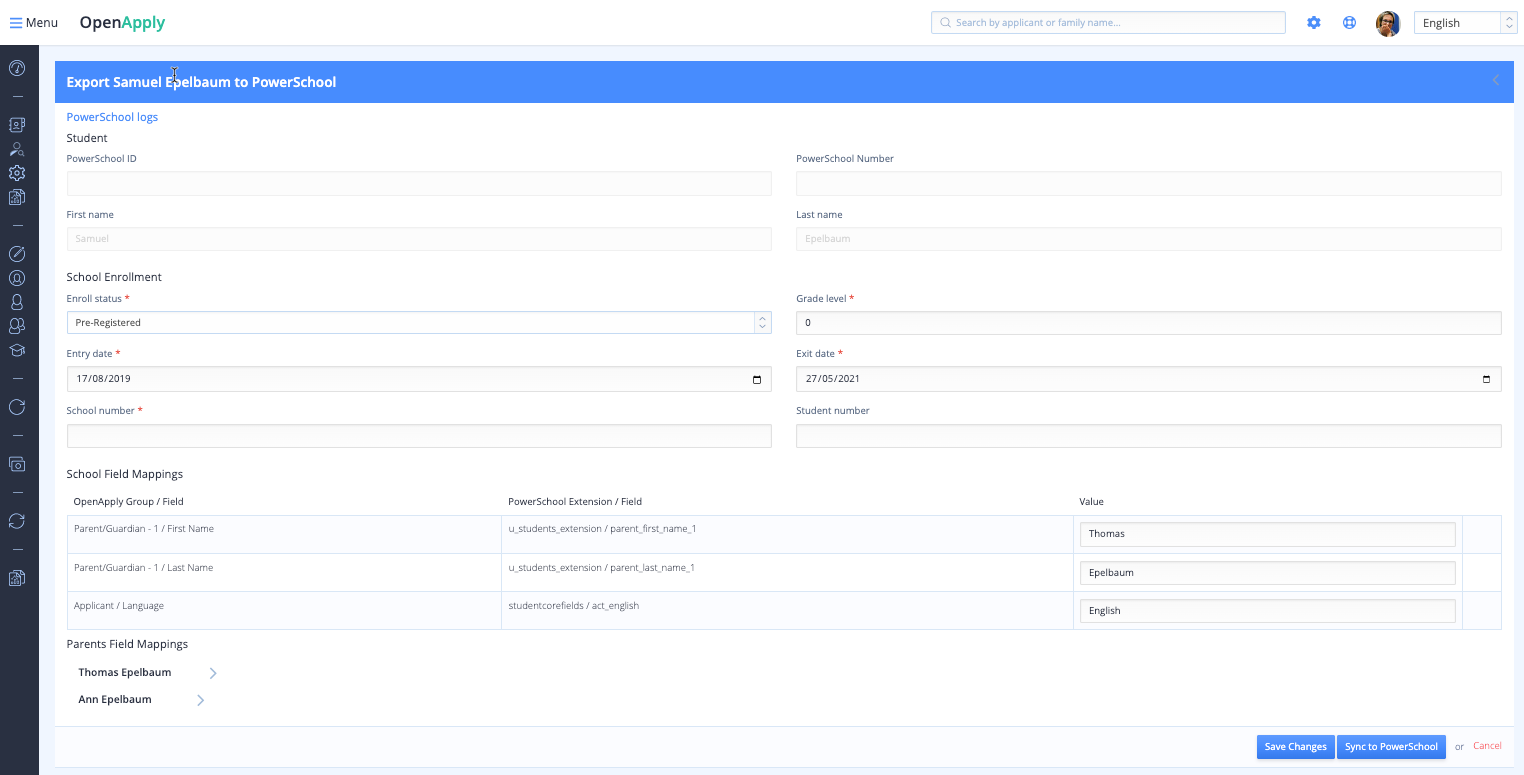This screenshot has height=775, width=1524.
Task: Open the two-arrow sync sidebar icon
Action: (17, 521)
